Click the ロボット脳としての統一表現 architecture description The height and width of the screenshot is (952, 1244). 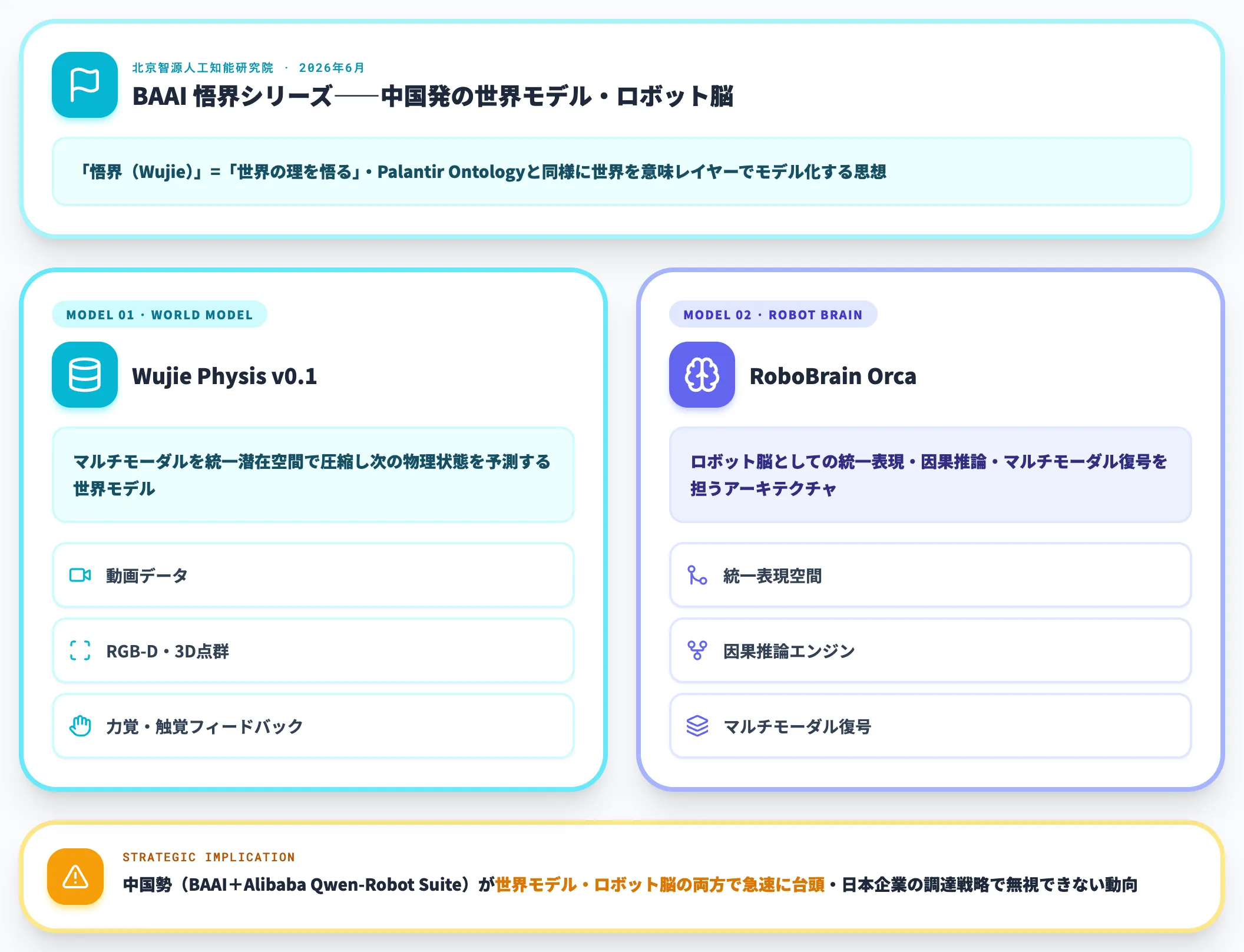[931, 475]
